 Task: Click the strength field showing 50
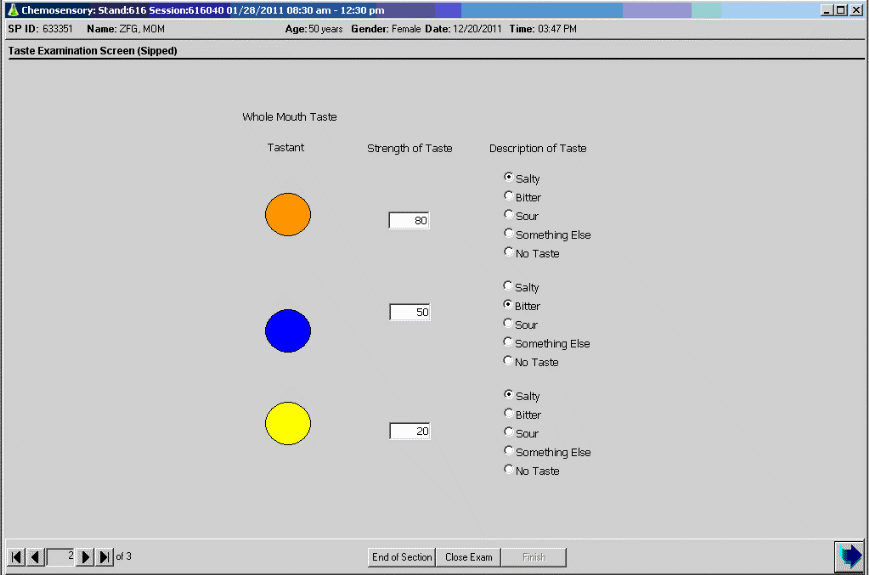coord(410,312)
